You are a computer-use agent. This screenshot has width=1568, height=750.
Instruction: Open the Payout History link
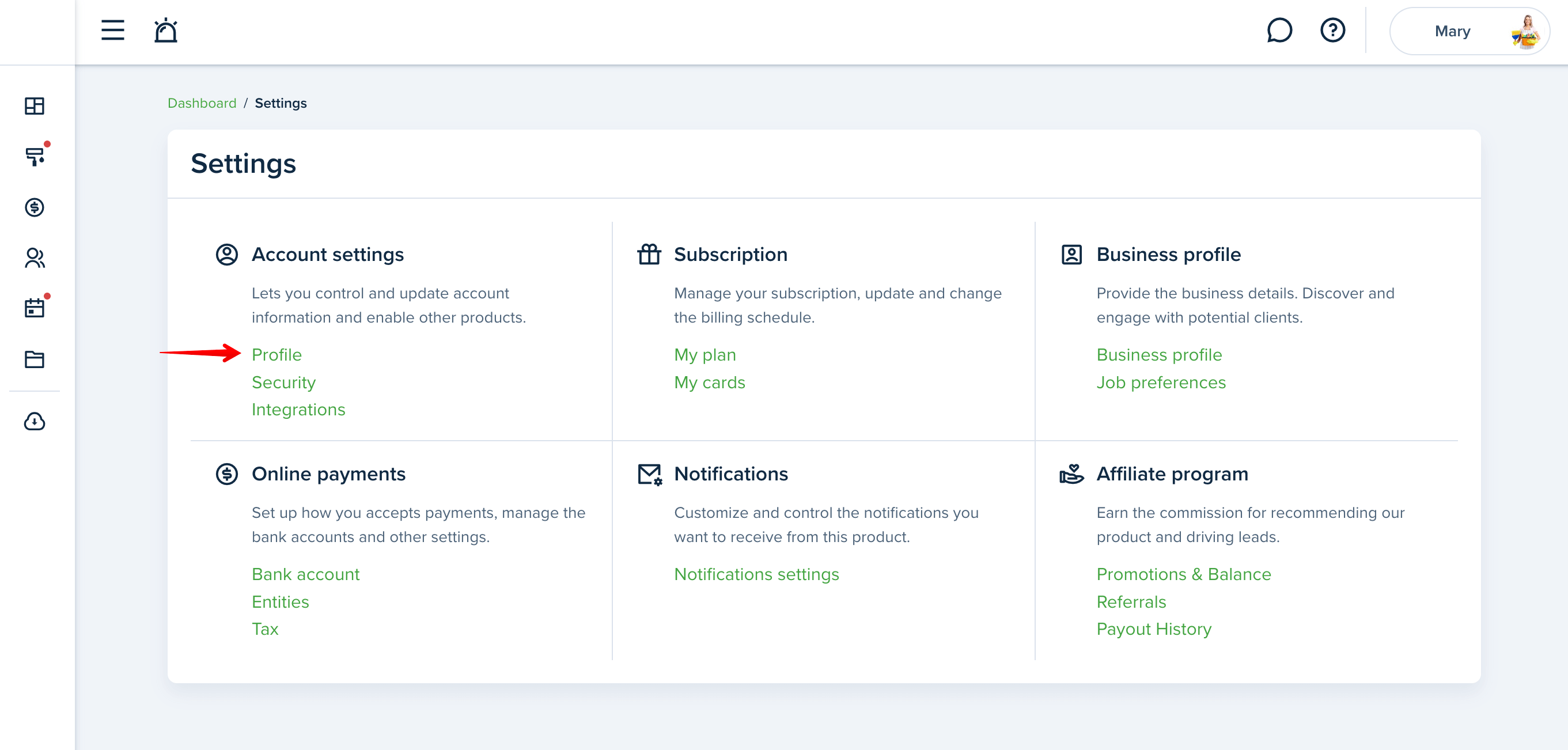pyautogui.click(x=1154, y=630)
